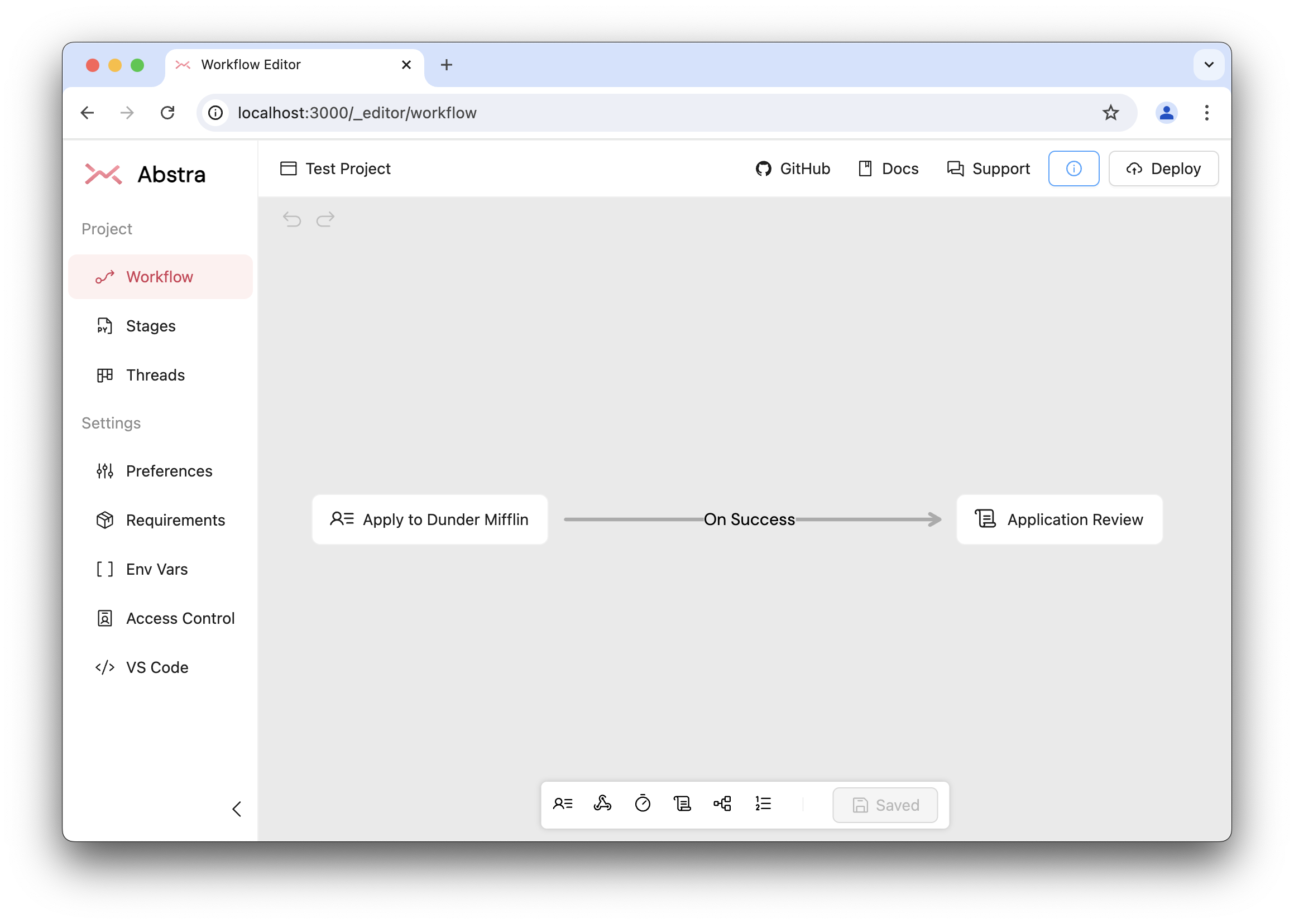Viewport: 1294px width, 924px height.
Task: Collapse the sidebar with the chevron
Action: pyautogui.click(x=237, y=809)
